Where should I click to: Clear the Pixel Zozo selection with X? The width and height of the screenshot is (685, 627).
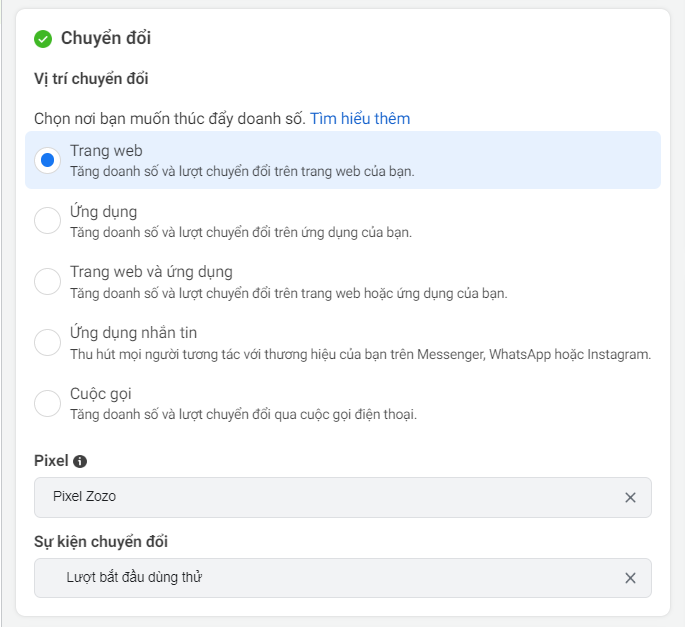tap(630, 497)
